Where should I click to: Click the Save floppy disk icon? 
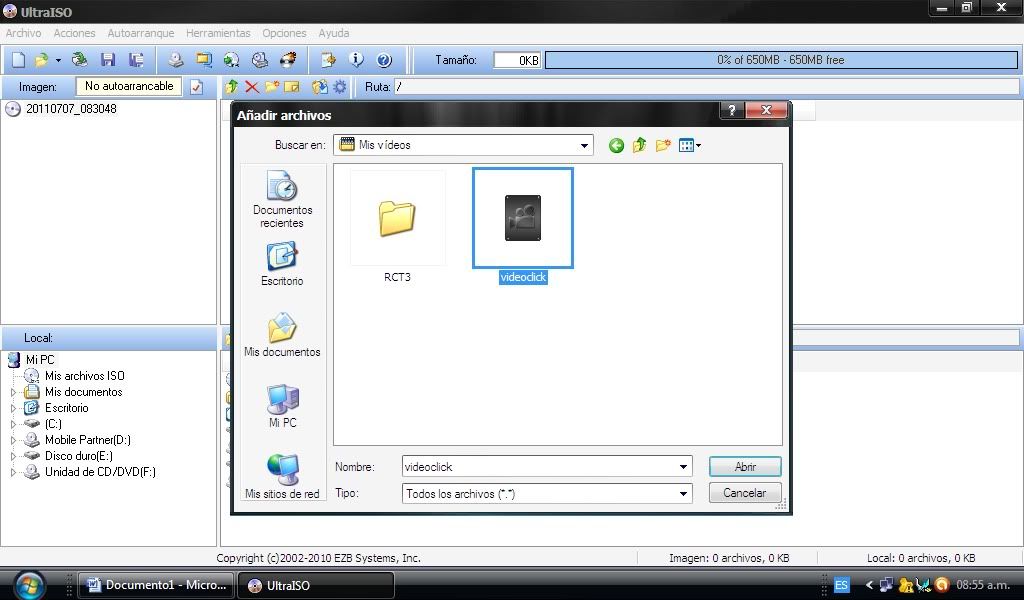(x=108, y=60)
